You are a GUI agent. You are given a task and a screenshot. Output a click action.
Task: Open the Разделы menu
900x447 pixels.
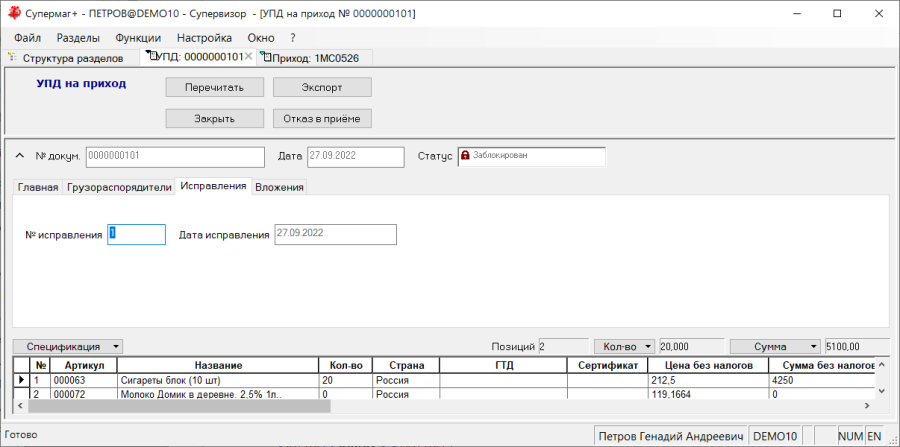coord(78,38)
